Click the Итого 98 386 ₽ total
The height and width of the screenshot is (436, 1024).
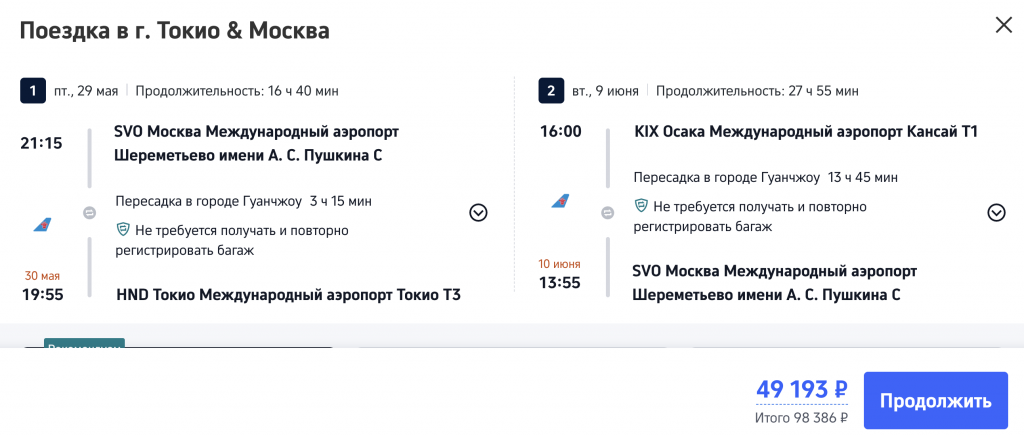pyautogui.click(x=801, y=418)
